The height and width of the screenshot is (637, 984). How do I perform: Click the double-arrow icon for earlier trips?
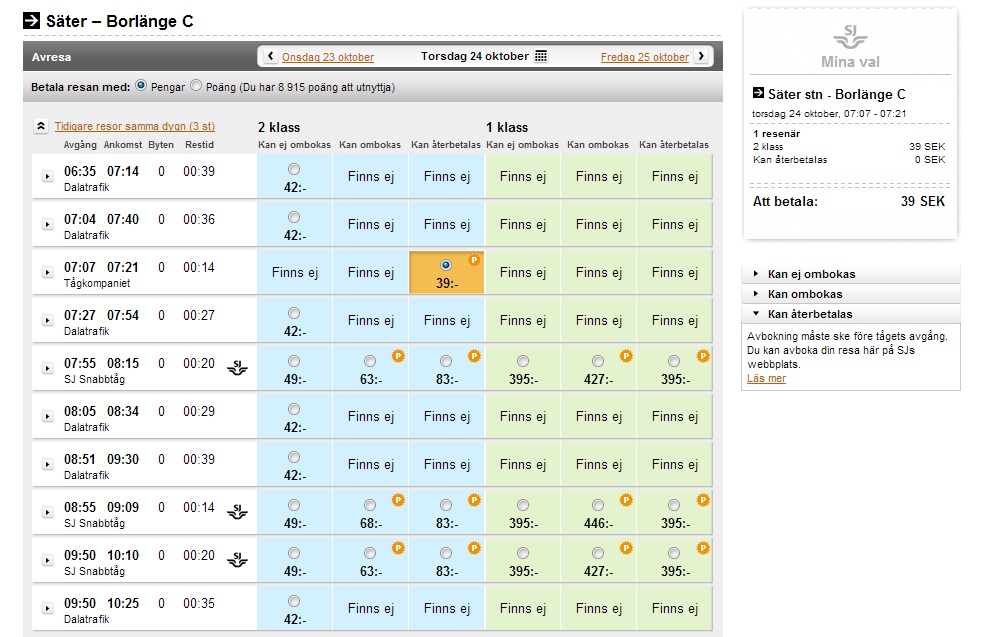coord(41,127)
